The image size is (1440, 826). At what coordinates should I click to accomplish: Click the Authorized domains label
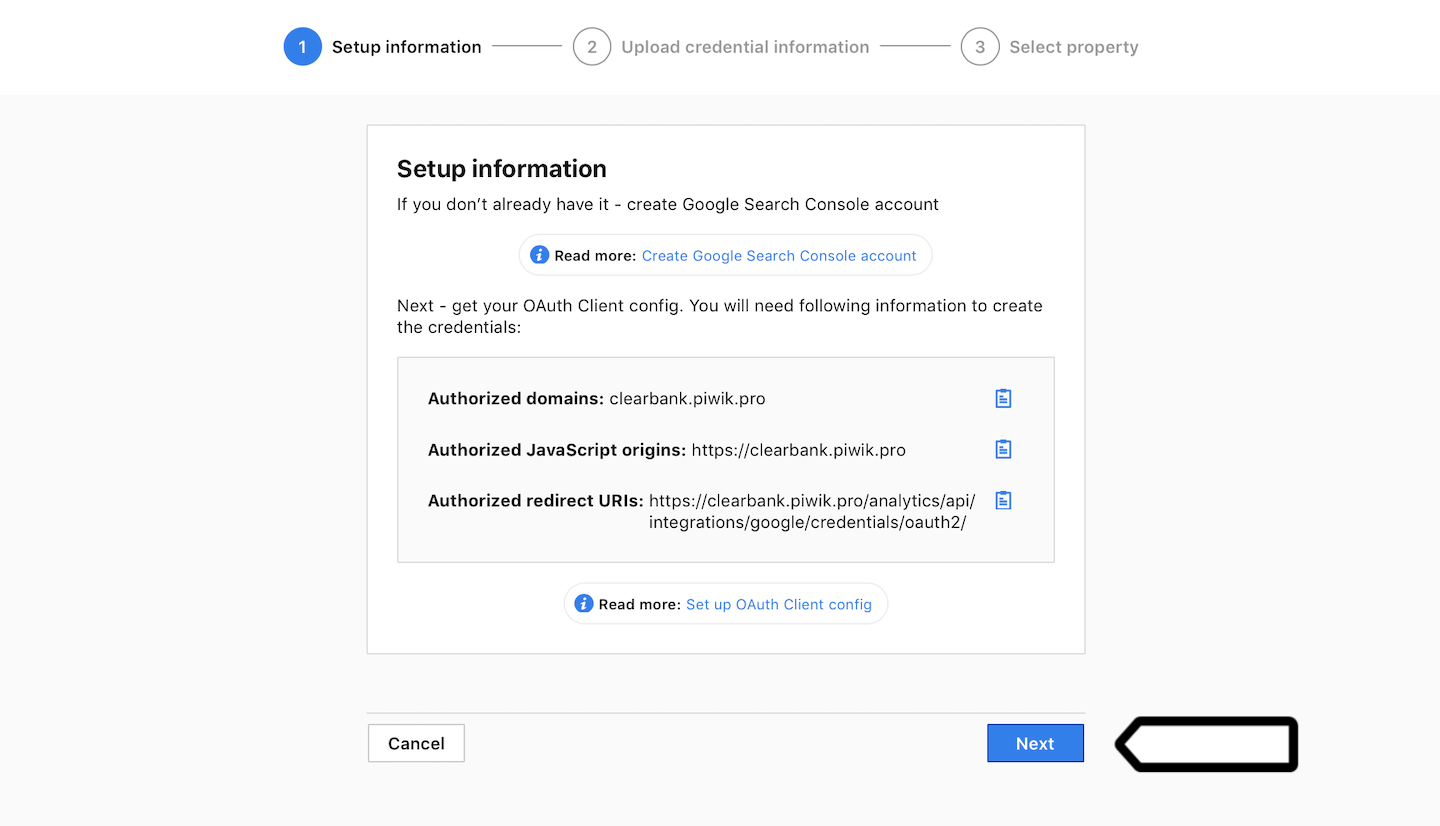(x=516, y=399)
